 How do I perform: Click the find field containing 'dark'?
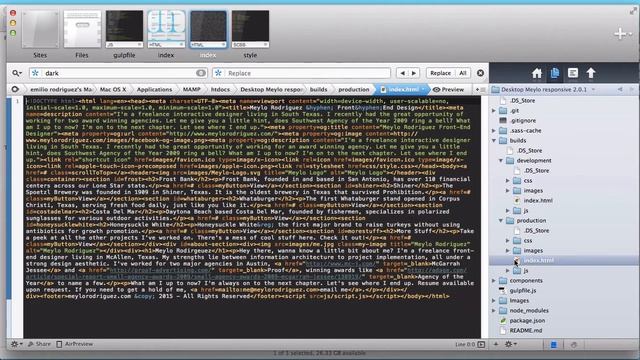[118, 73]
